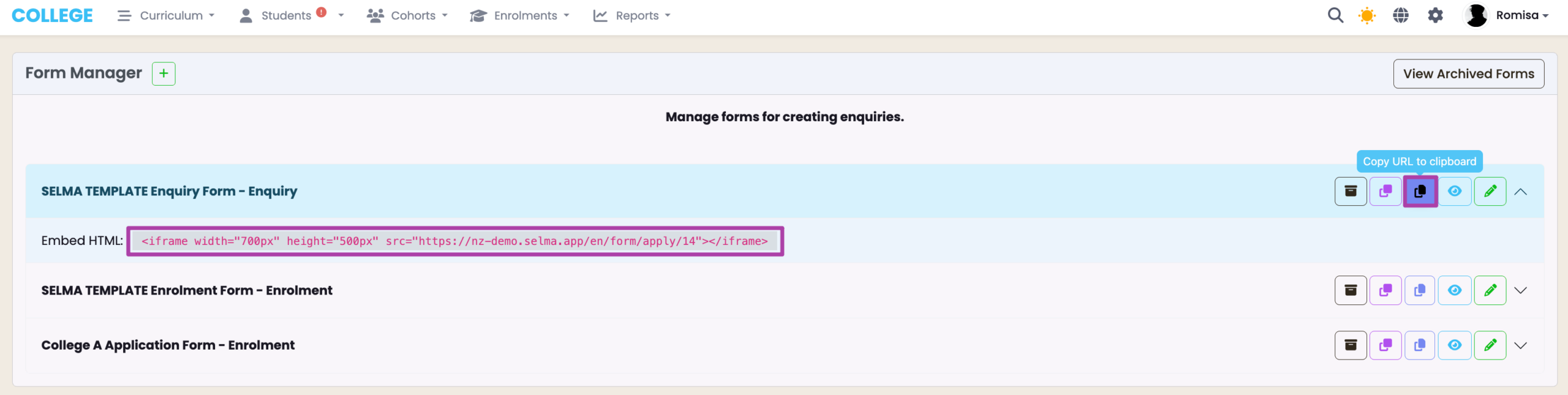Open the settings gear icon
This screenshot has height=395, width=1568.
click(x=1435, y=15)
